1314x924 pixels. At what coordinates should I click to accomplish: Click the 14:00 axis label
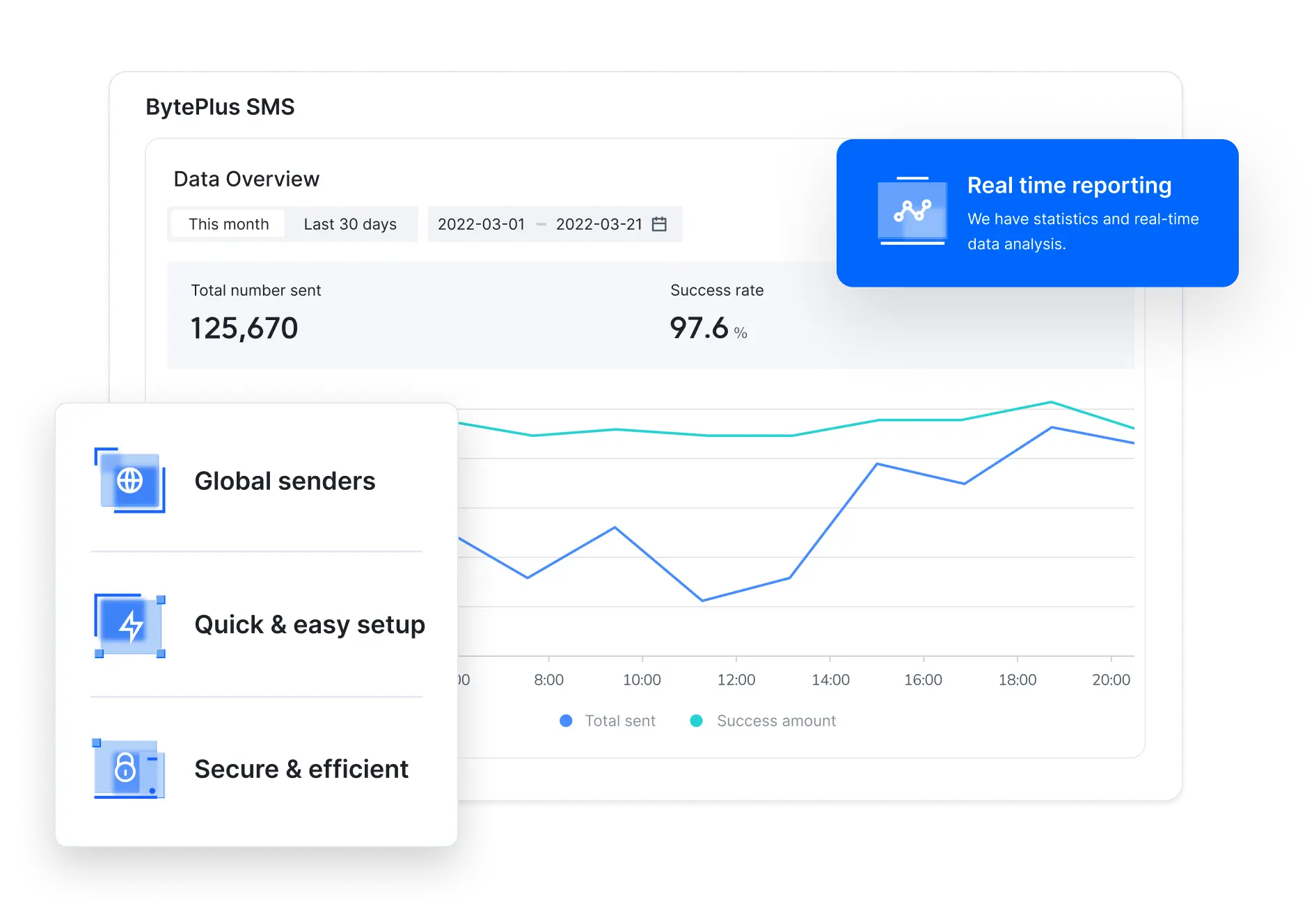830,680
